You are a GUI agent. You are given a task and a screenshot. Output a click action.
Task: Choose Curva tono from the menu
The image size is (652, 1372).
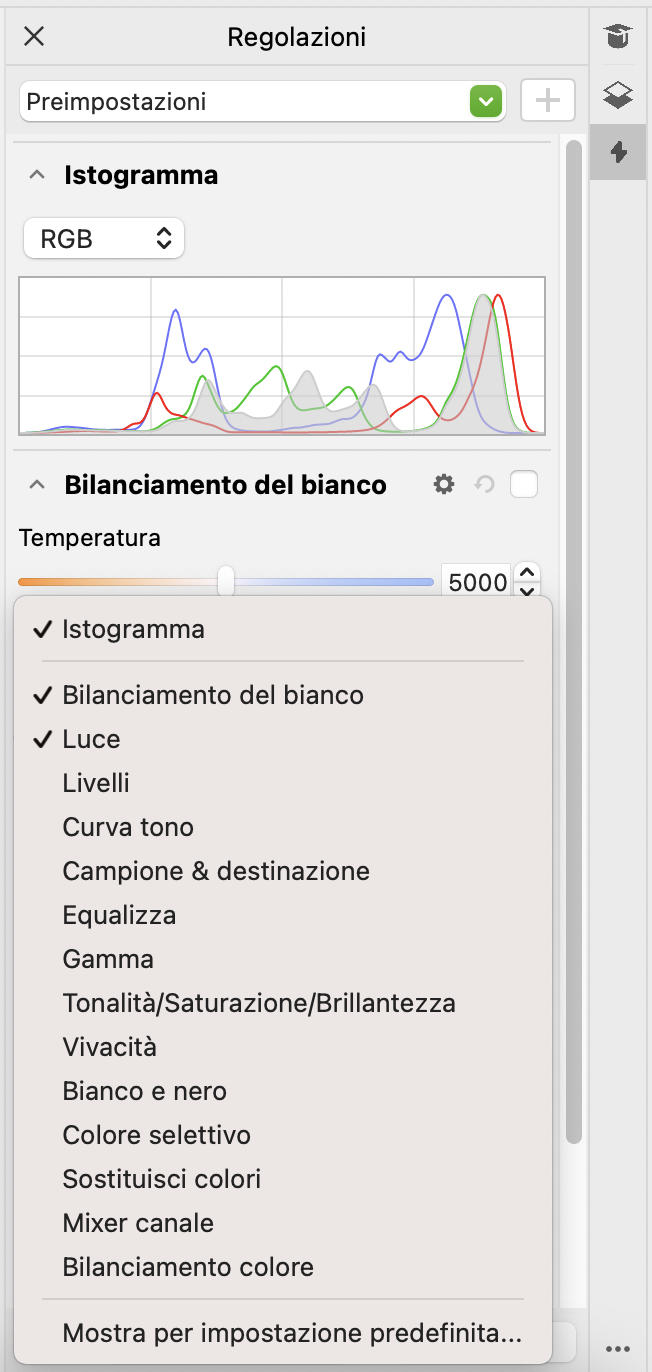(128, 828)
